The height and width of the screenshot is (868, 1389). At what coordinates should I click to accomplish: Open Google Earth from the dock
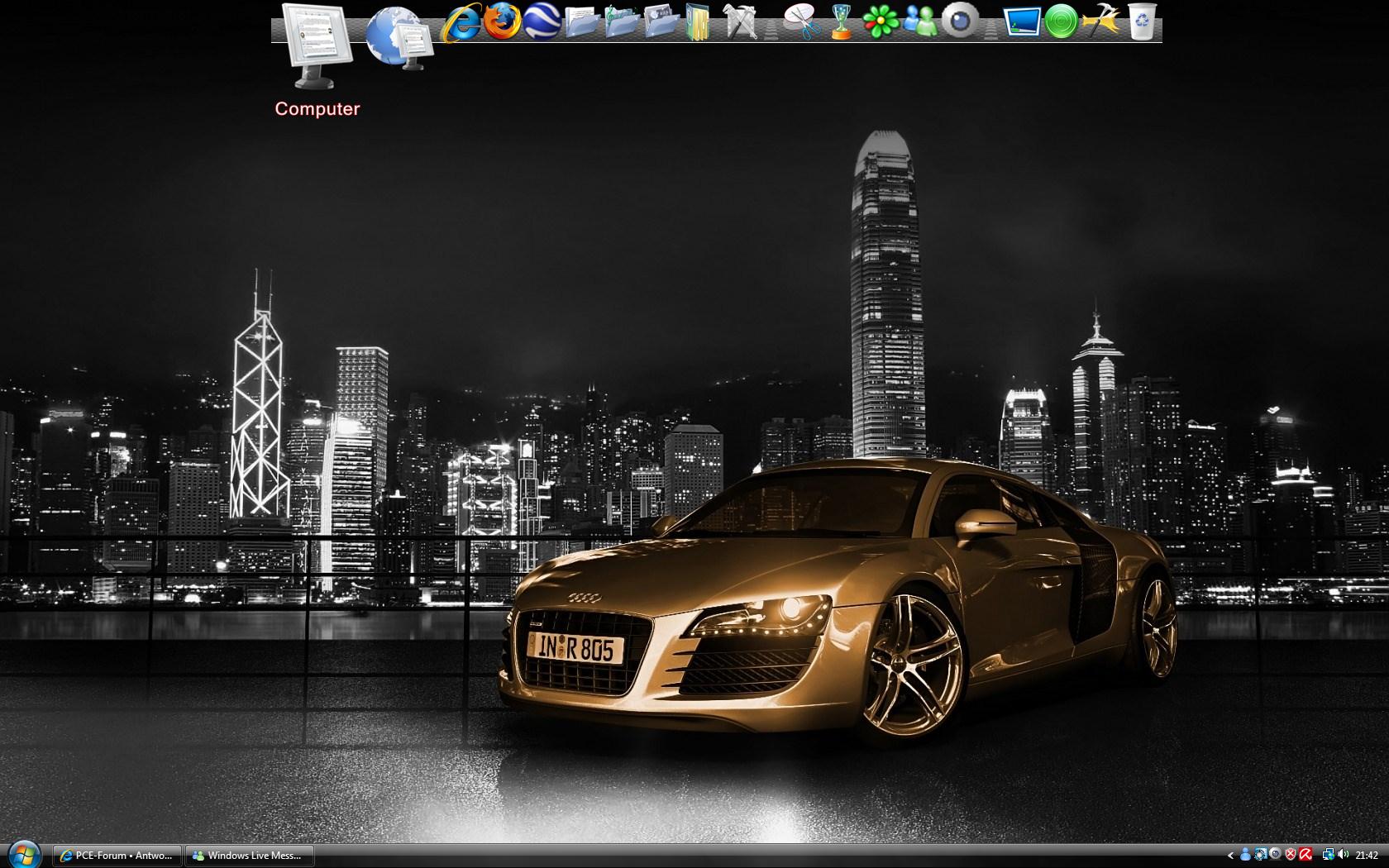[x=542, y=21]
